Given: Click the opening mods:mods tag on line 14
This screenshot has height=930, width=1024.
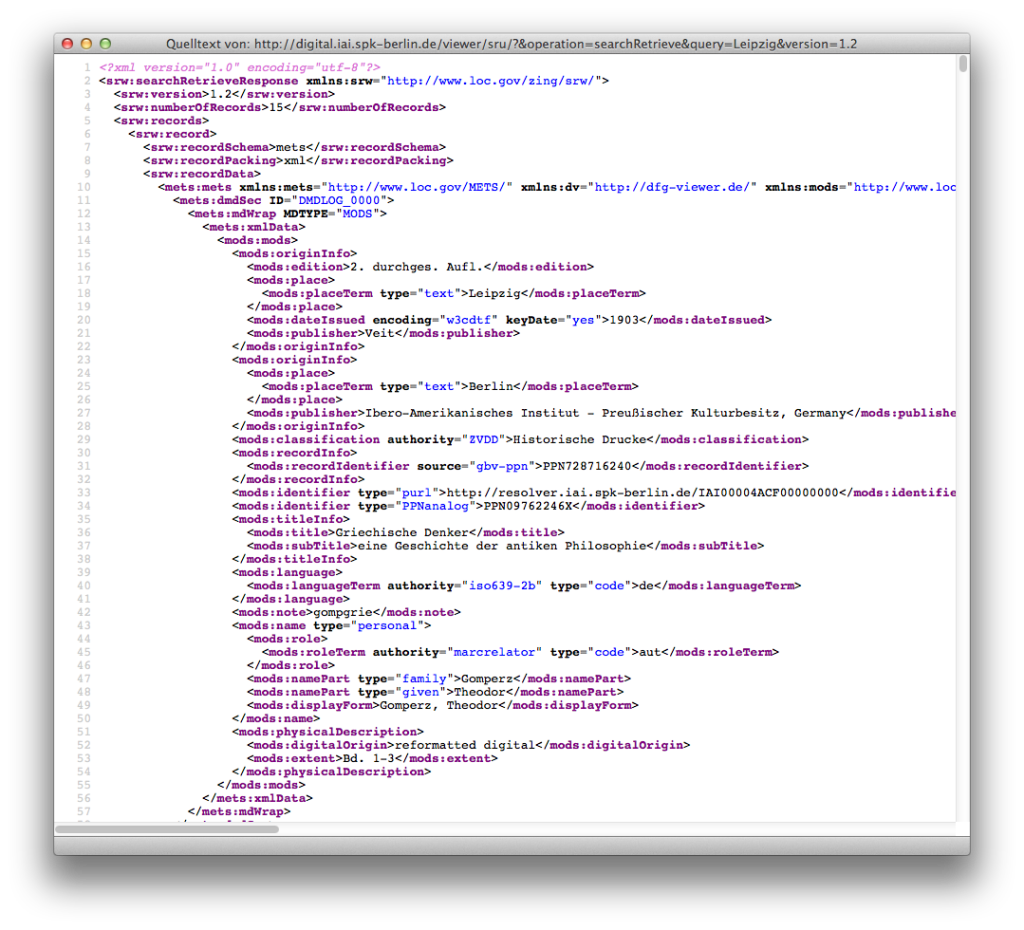Looking at the screenshot, I should 257,240.
